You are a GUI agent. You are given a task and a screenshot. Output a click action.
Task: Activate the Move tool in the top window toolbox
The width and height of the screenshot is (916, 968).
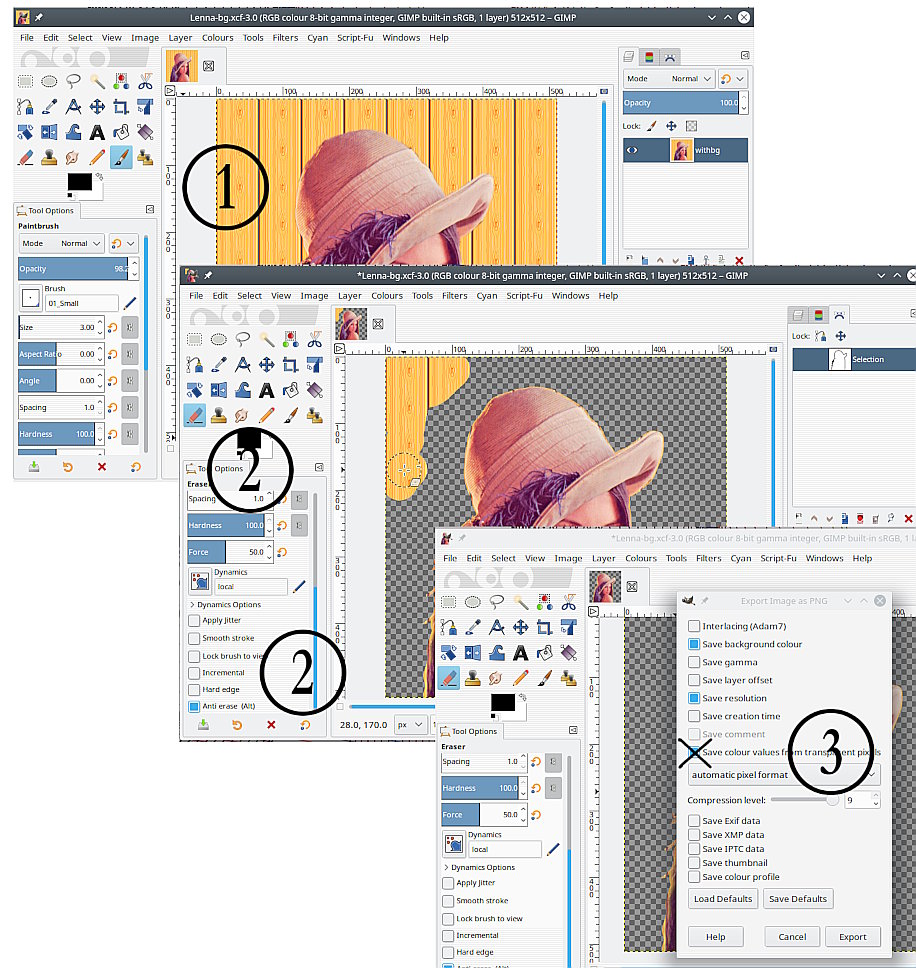click(x=97, y=107)
